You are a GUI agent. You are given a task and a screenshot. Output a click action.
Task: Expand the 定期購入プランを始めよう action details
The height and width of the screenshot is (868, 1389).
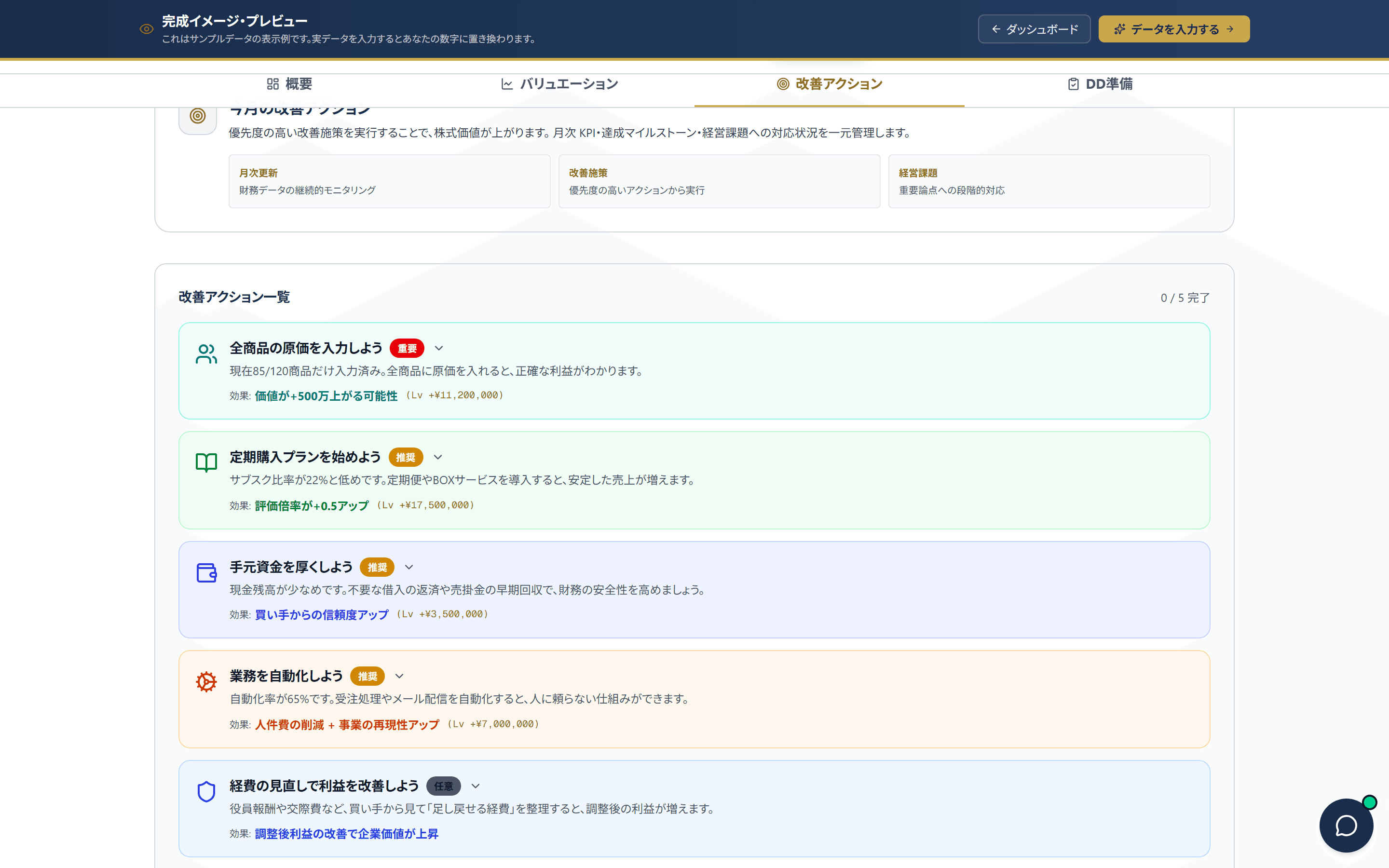[x=437, y=458]
